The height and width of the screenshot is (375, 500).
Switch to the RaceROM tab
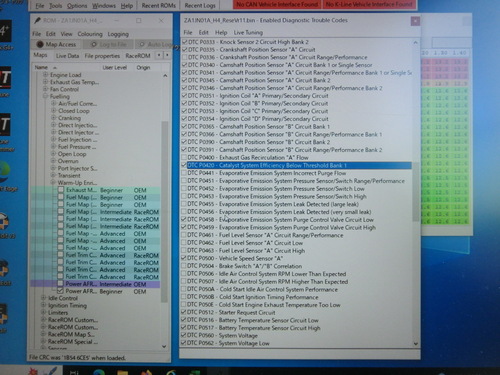138,56
